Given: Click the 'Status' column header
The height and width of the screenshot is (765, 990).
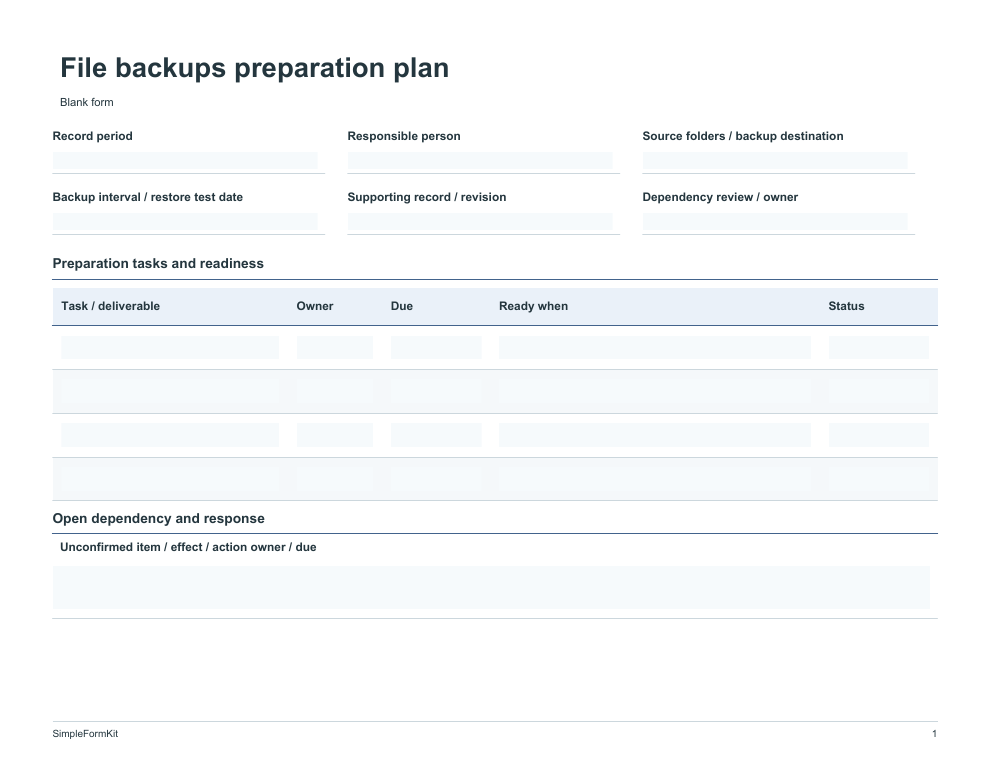Looking at the screenshot, I should pyautogui.click(x=846, y=306).
